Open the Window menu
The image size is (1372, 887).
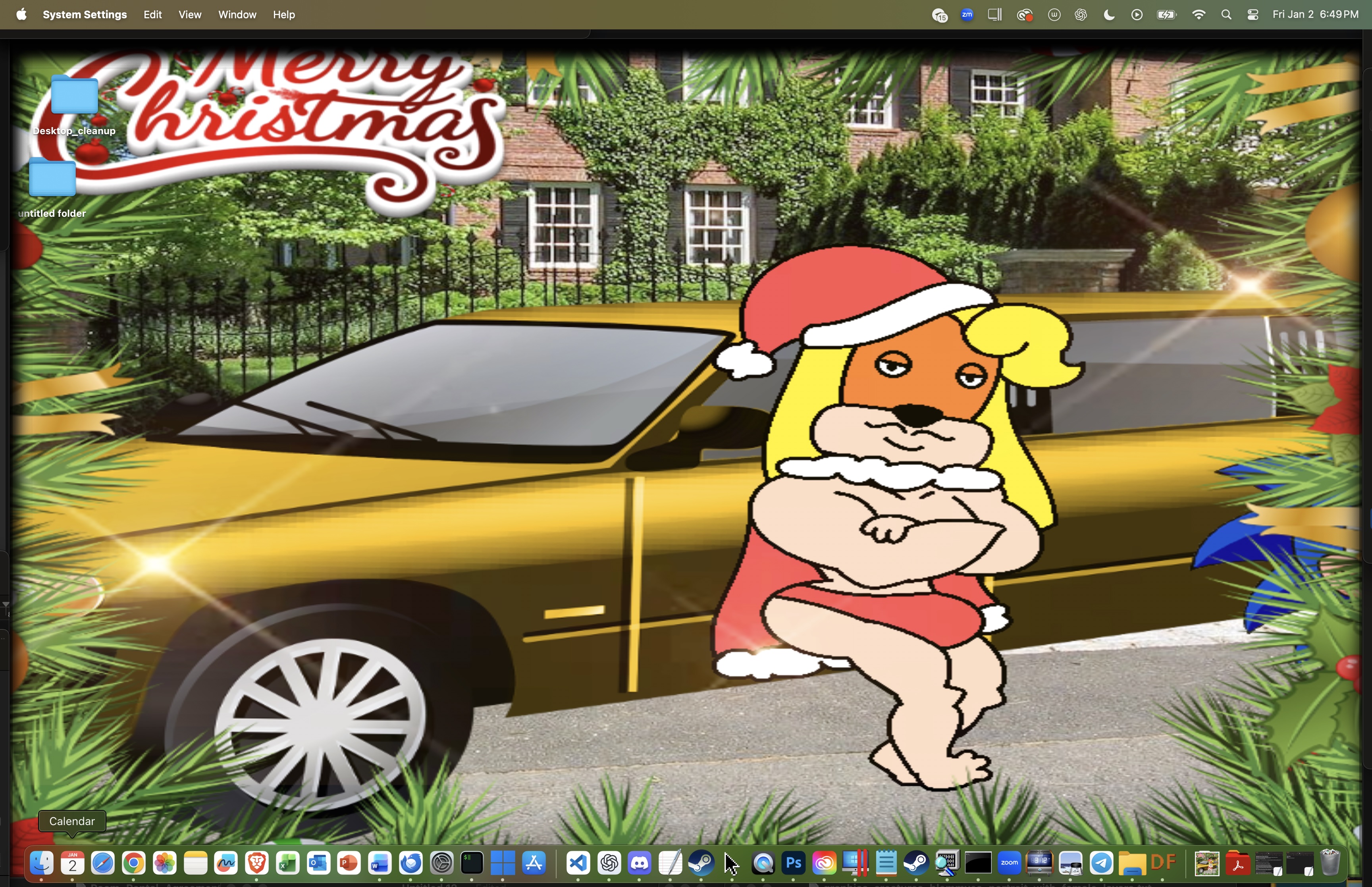click(237, 15)
